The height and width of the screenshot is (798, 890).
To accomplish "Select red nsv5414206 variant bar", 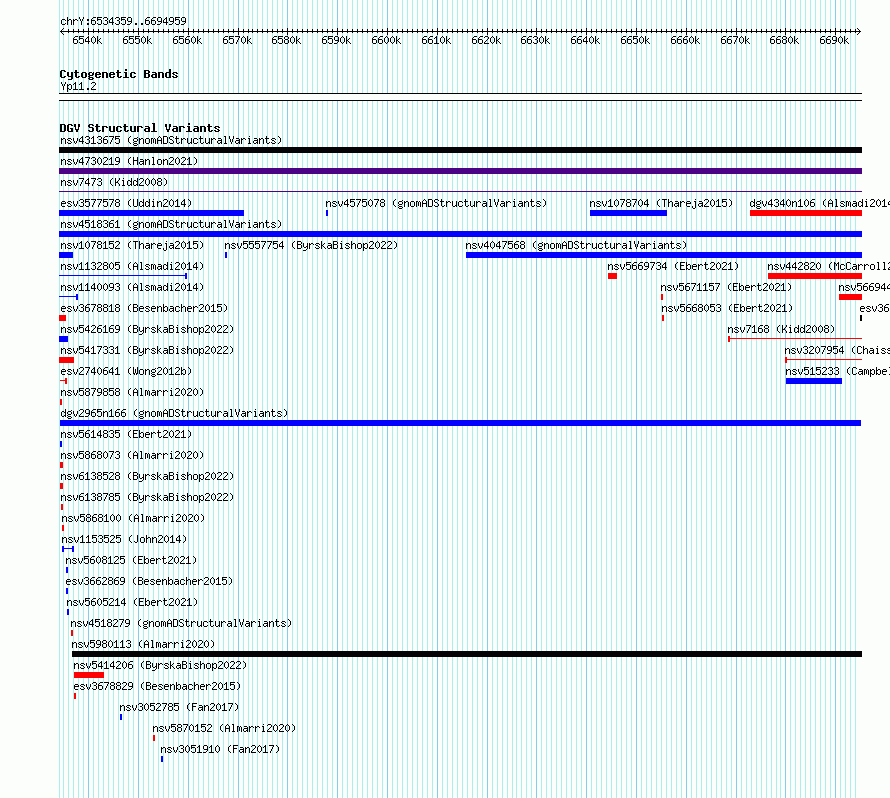I will coord(89,675).
